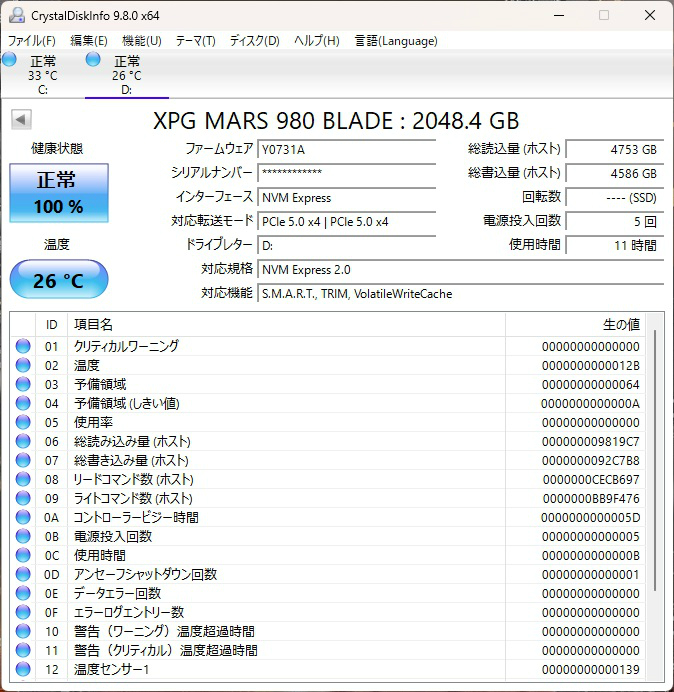Click raw value 0000000CECB697

591,479
